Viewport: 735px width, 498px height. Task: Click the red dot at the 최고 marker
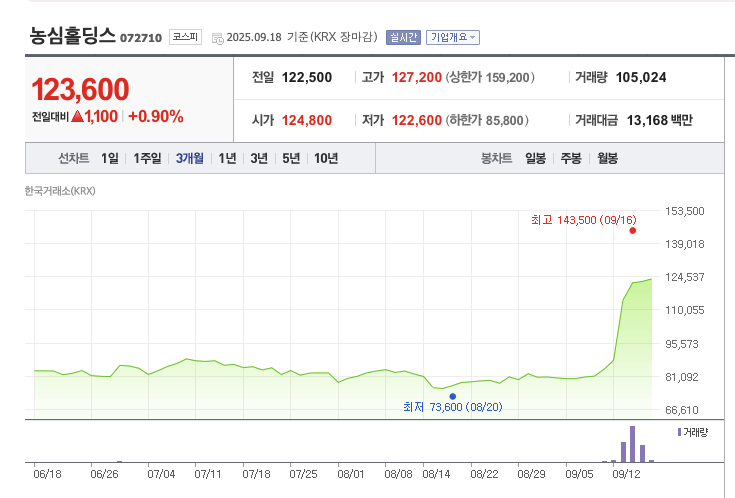[633, 231]
